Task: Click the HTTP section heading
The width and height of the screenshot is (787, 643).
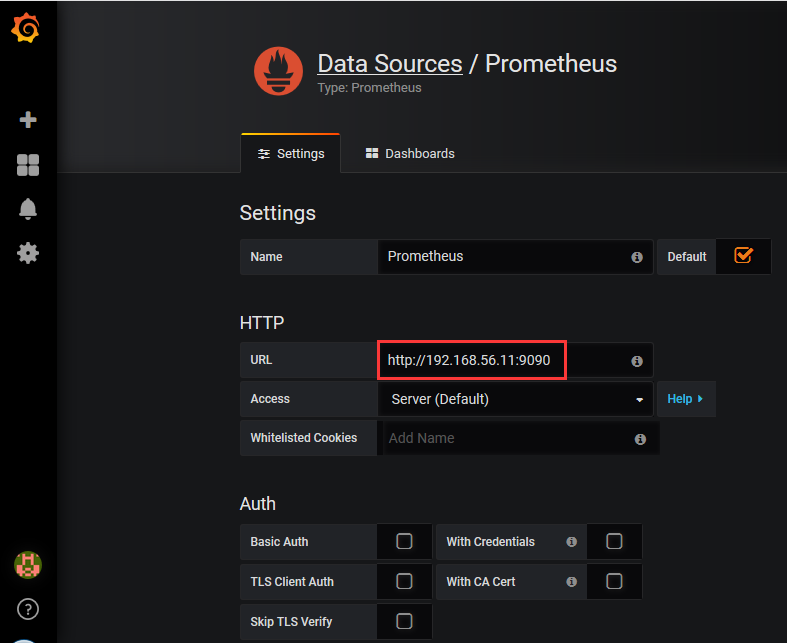Action: pos(262,322)
